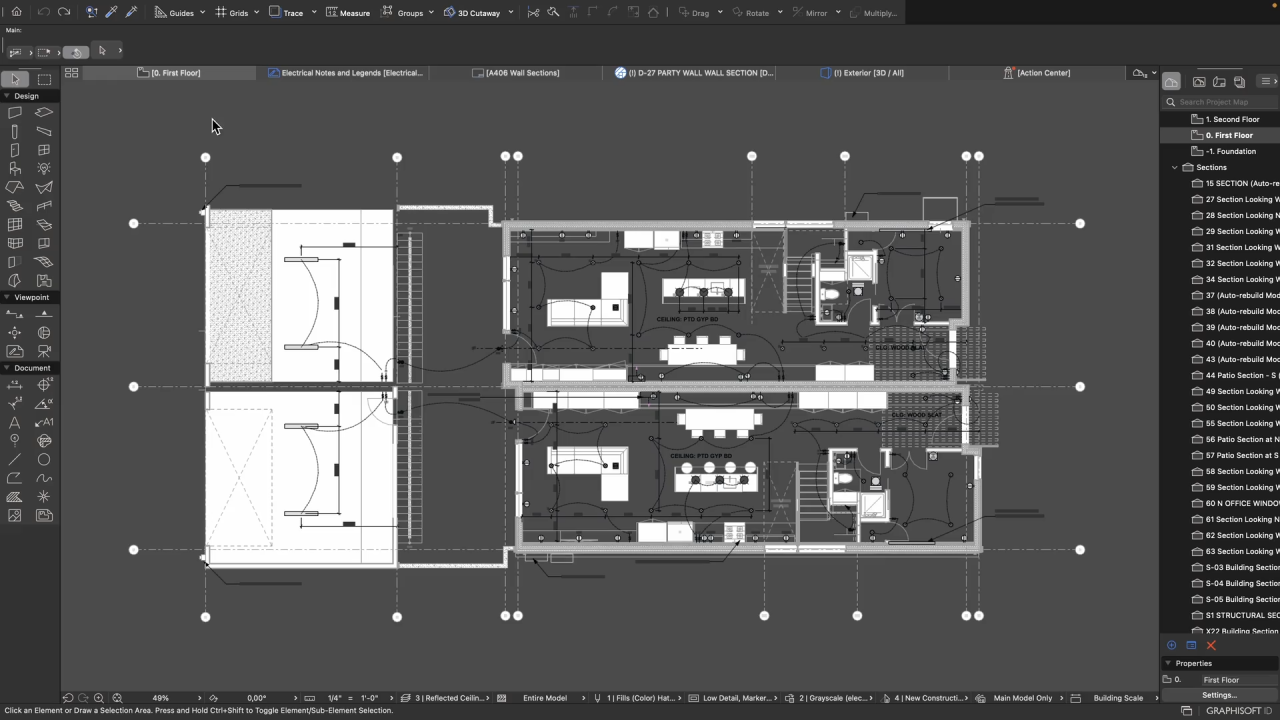Choose the Stair tool icon
The image size is (1280, 720).
point(15,205)
